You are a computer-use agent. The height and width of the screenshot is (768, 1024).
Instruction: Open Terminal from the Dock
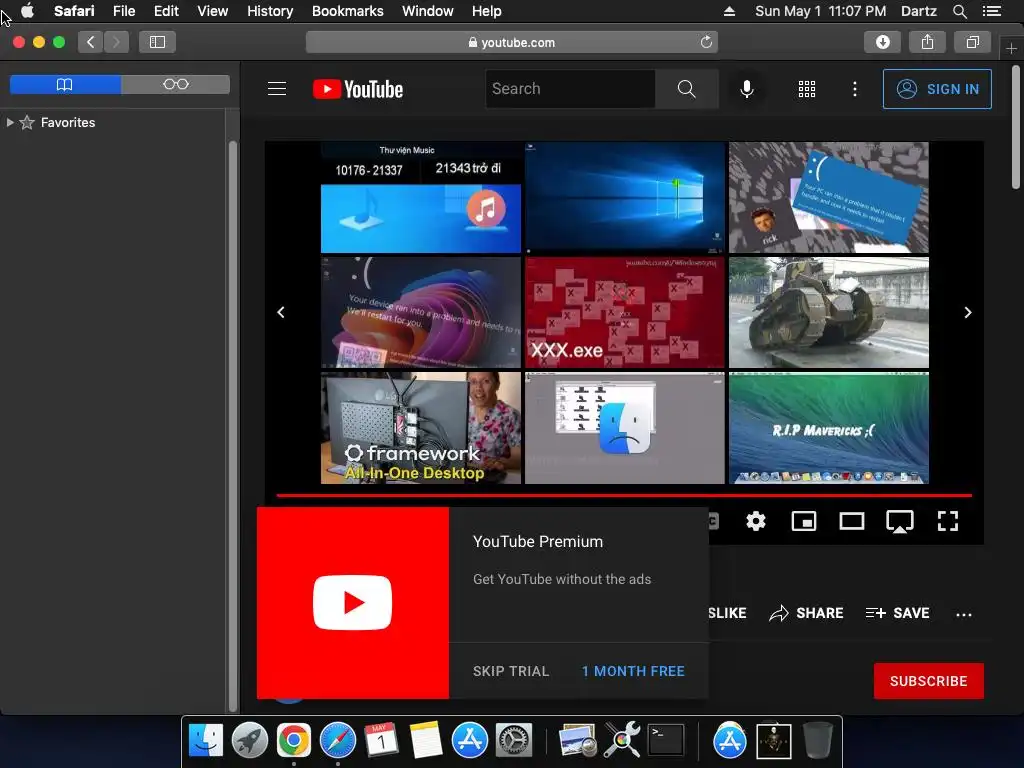665,741
